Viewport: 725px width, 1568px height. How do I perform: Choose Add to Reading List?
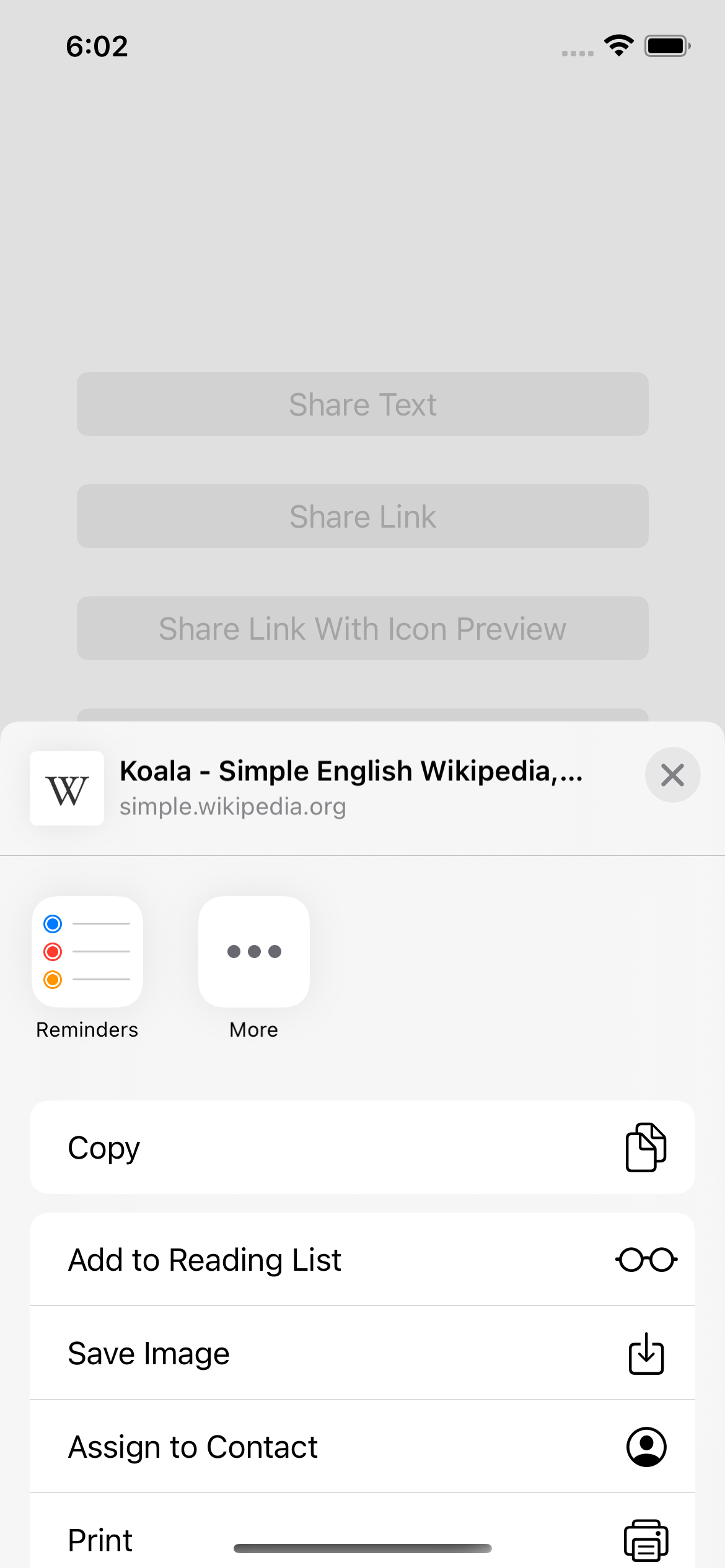[x=204, y=1260]
